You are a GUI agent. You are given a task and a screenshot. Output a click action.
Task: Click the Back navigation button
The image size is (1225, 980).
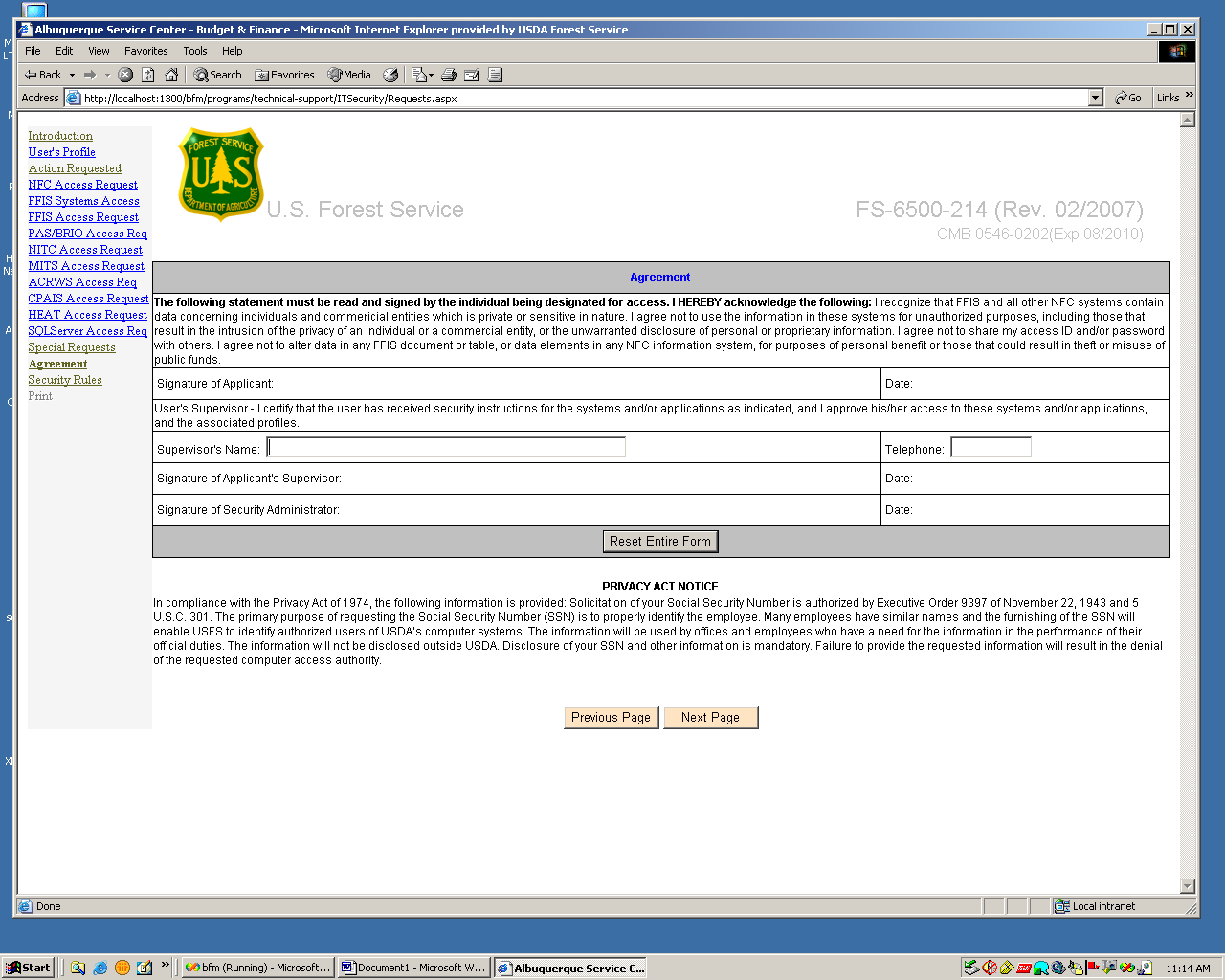[43, 75]
